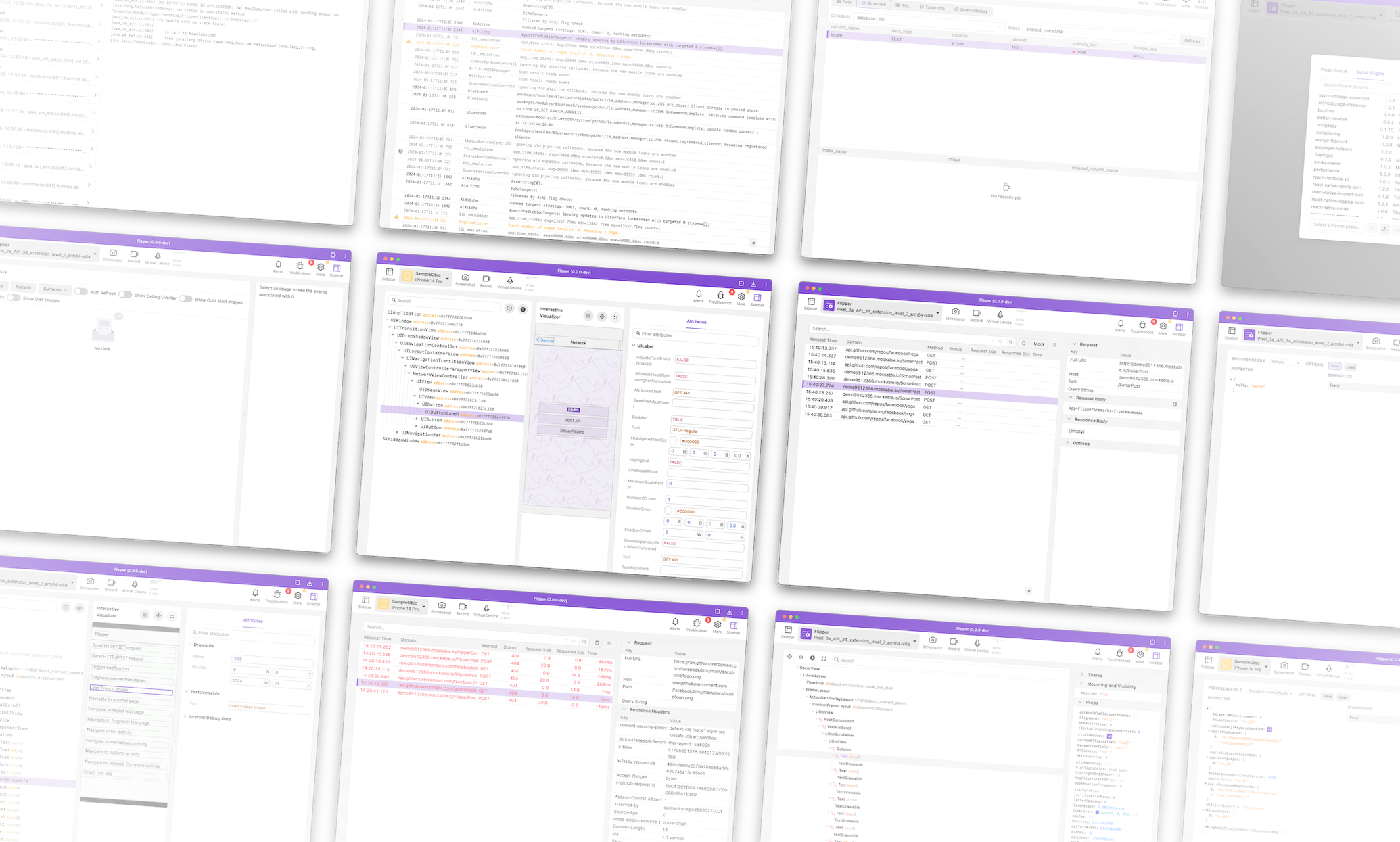Image resolution: width=1400 pixels, height=842 pixels.
Task: Open Virtual Device in the UIButtonLabel hierarchy window
Action: pyautogui.click(x=509, y=283)
